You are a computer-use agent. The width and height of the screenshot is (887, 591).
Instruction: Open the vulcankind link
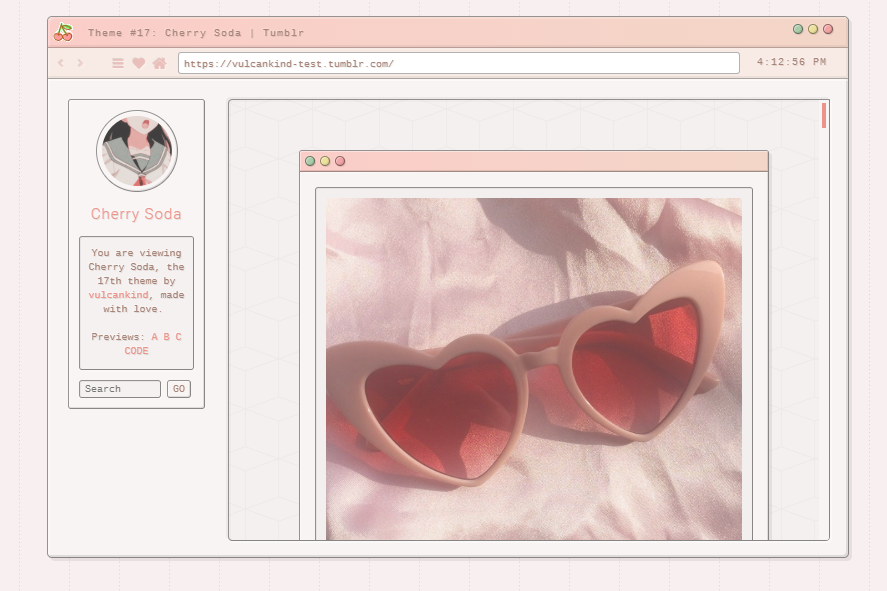pos(118,295)
